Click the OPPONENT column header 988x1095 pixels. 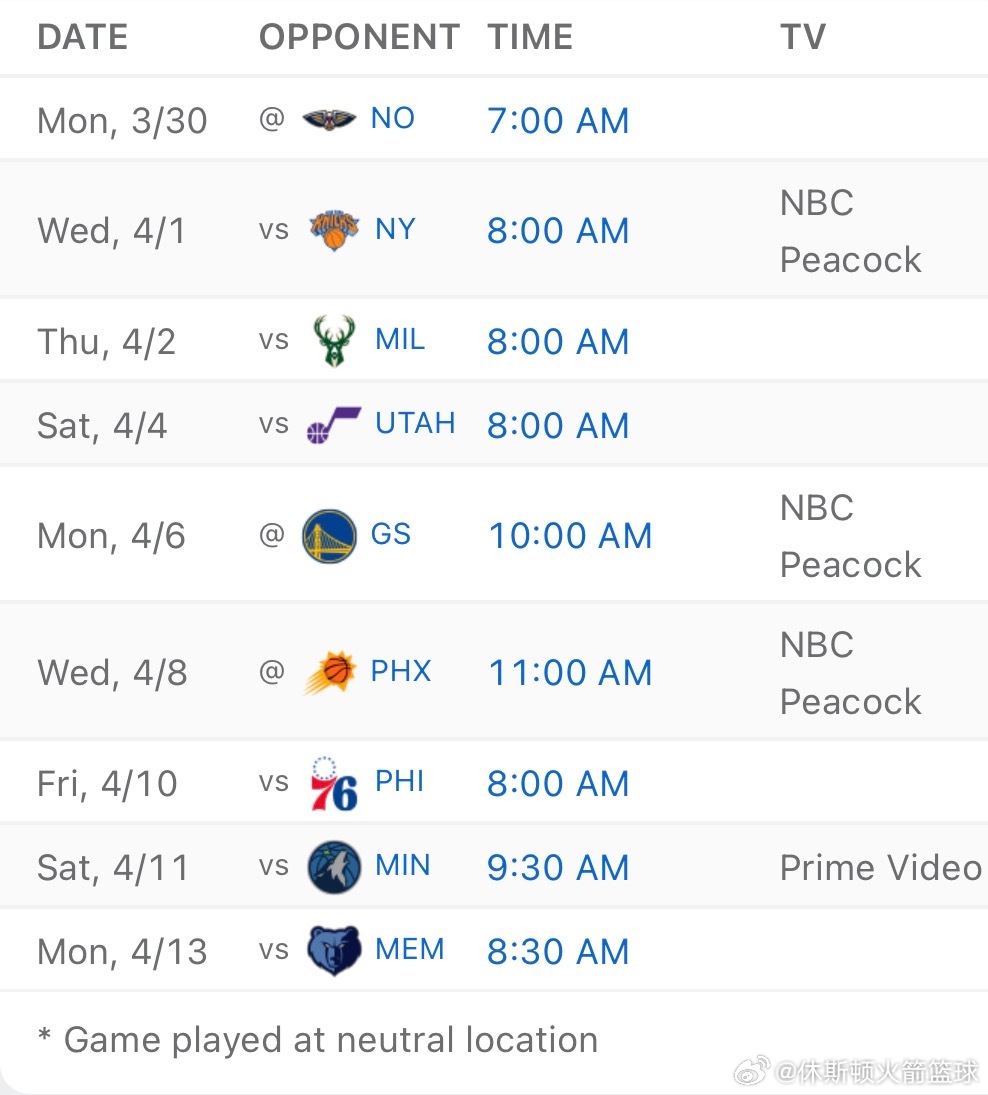(x=359, y=36)
